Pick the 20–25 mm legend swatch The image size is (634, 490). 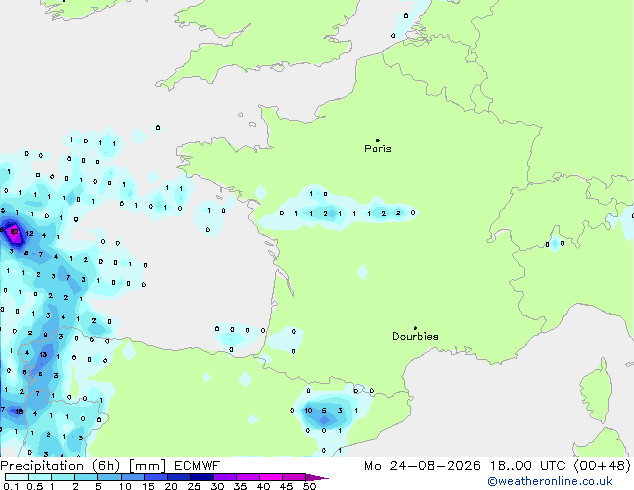click(178, 477)
